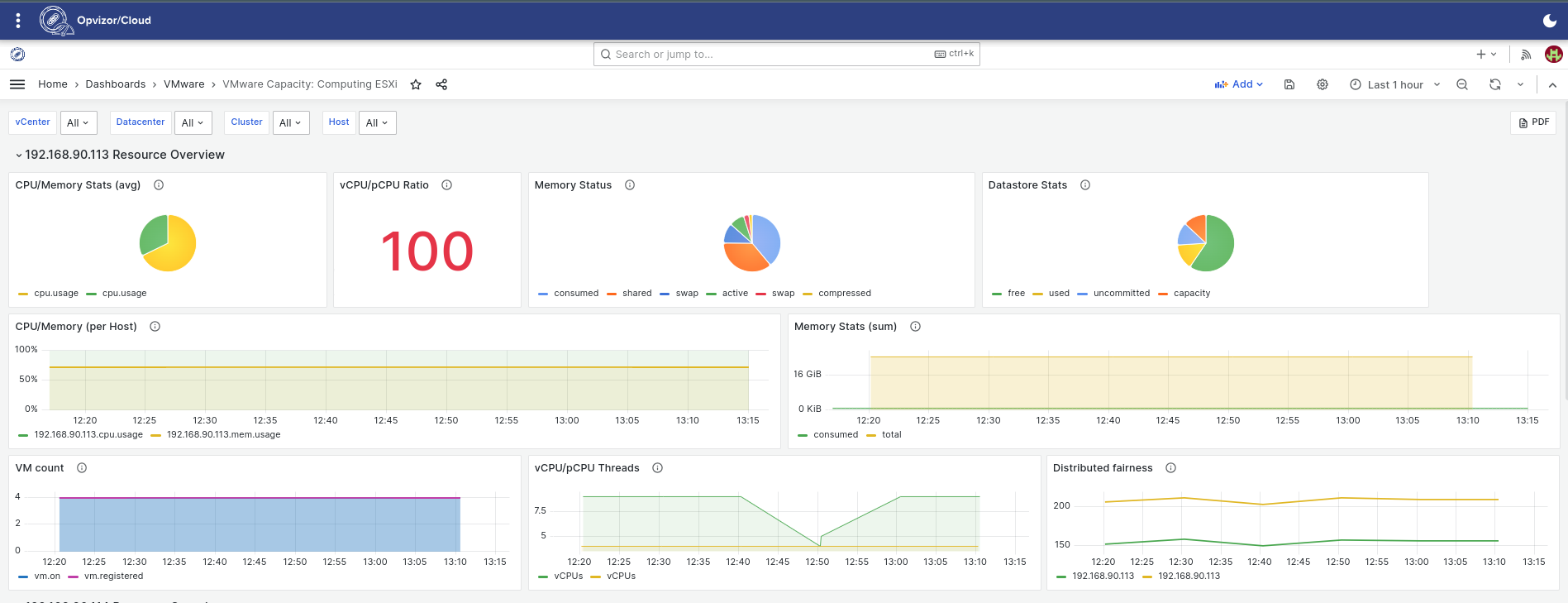Toggle the uncommitted series in Datastore legend

(1122, 294)
